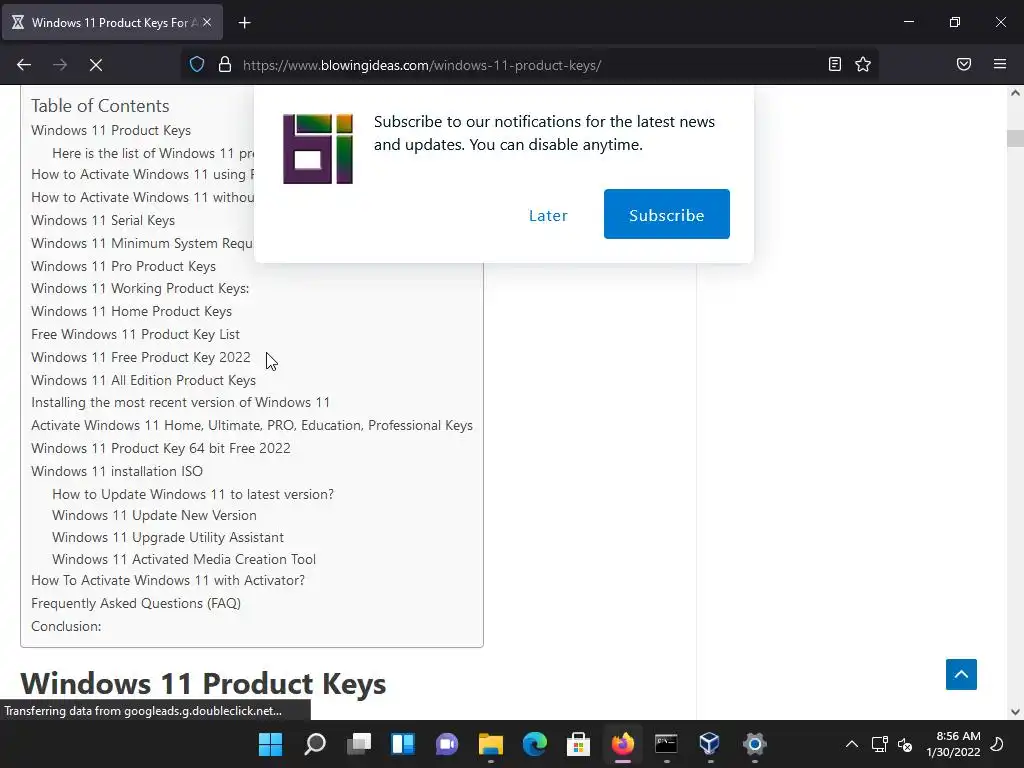This screenshot has height=768, width=1024.
Task: Stop loading the page with X button
Action: (x=96, y=65)
